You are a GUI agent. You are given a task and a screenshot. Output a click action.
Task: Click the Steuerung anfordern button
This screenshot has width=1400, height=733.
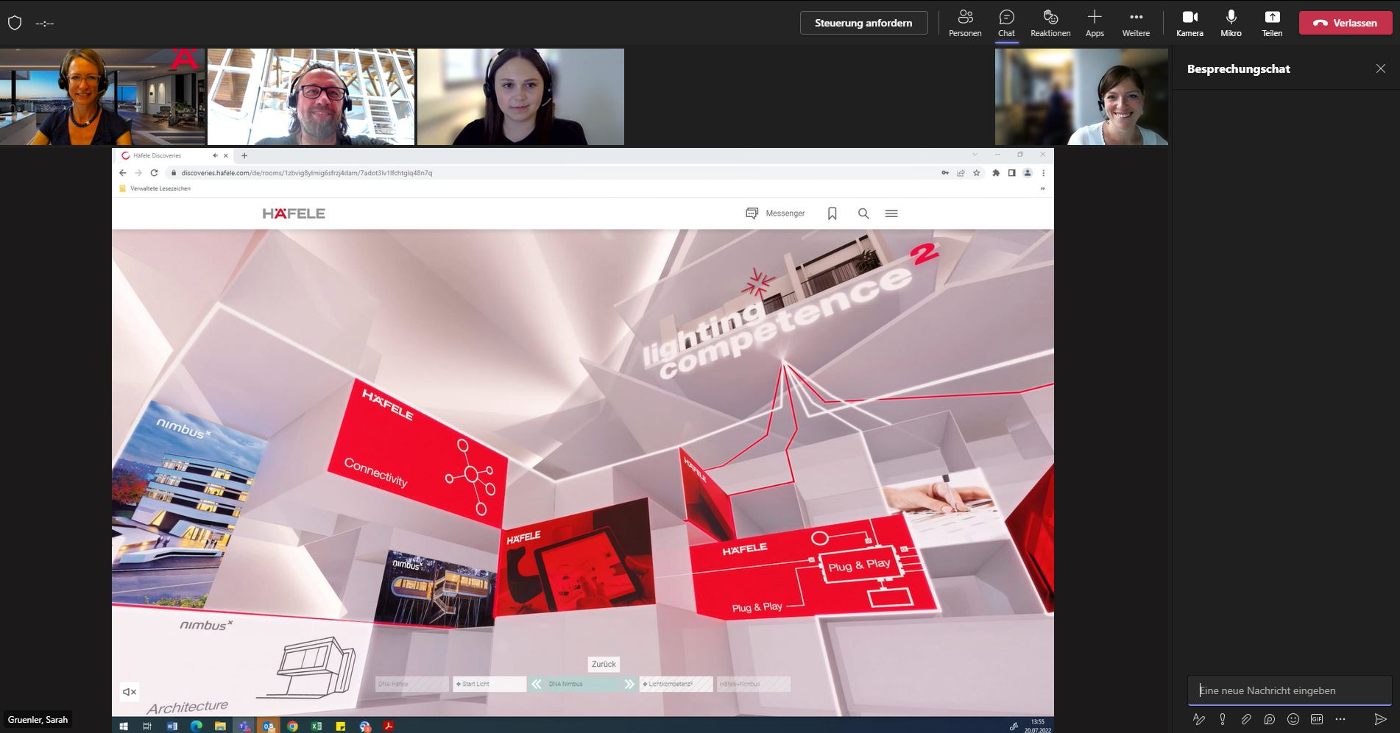(x=863, y=23)
